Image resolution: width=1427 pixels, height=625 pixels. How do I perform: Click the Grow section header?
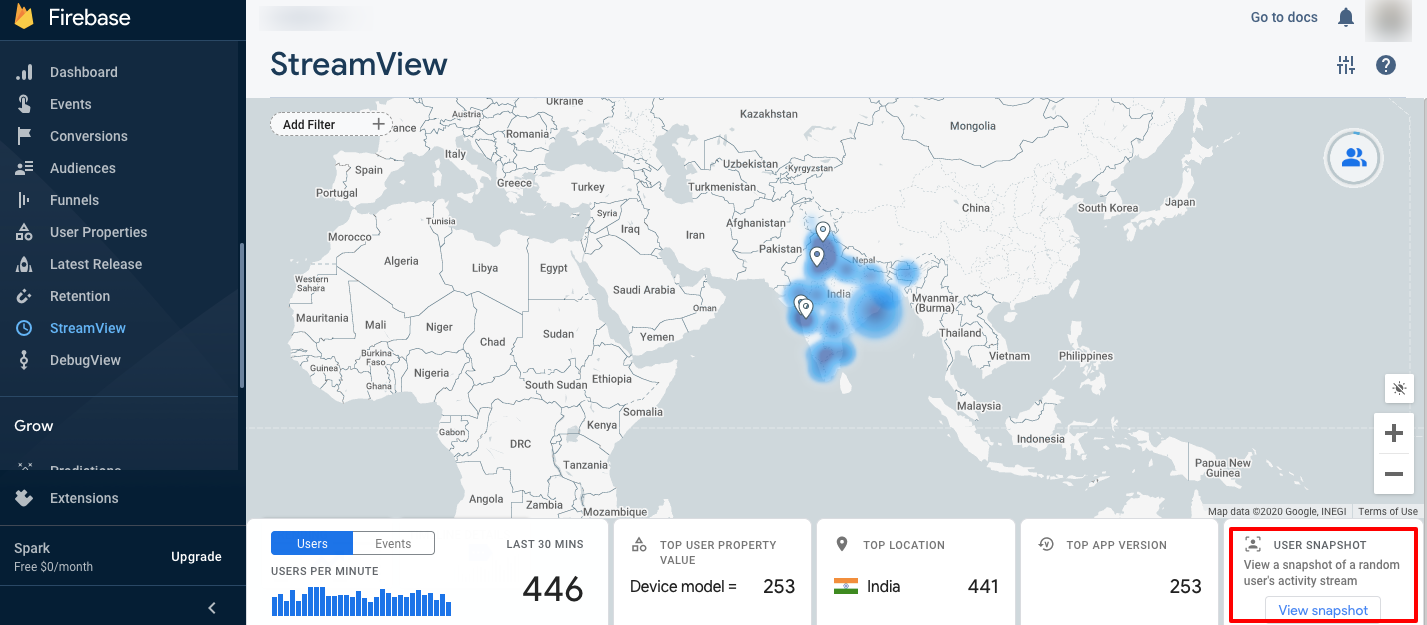[34, 425]
